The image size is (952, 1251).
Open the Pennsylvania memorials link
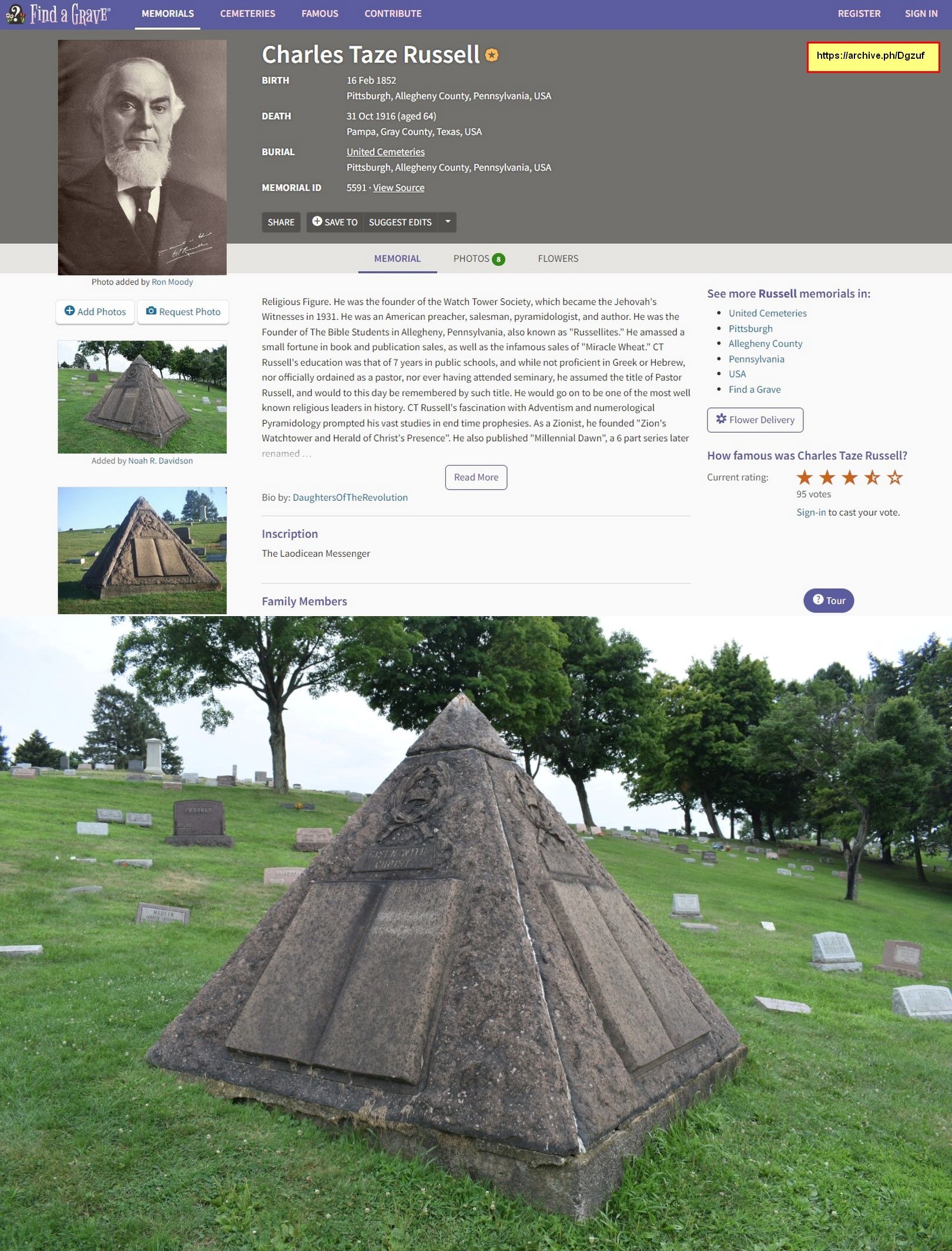coord(756,359)
